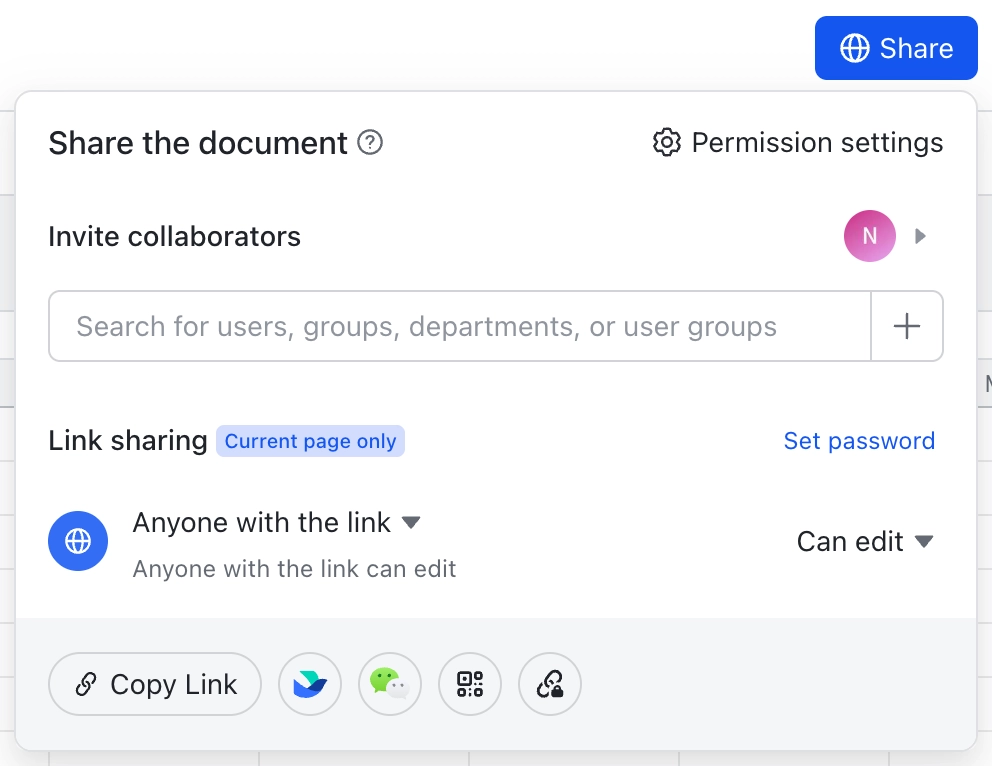Share to WeChat using the chat icon

[x=390, y=684]
